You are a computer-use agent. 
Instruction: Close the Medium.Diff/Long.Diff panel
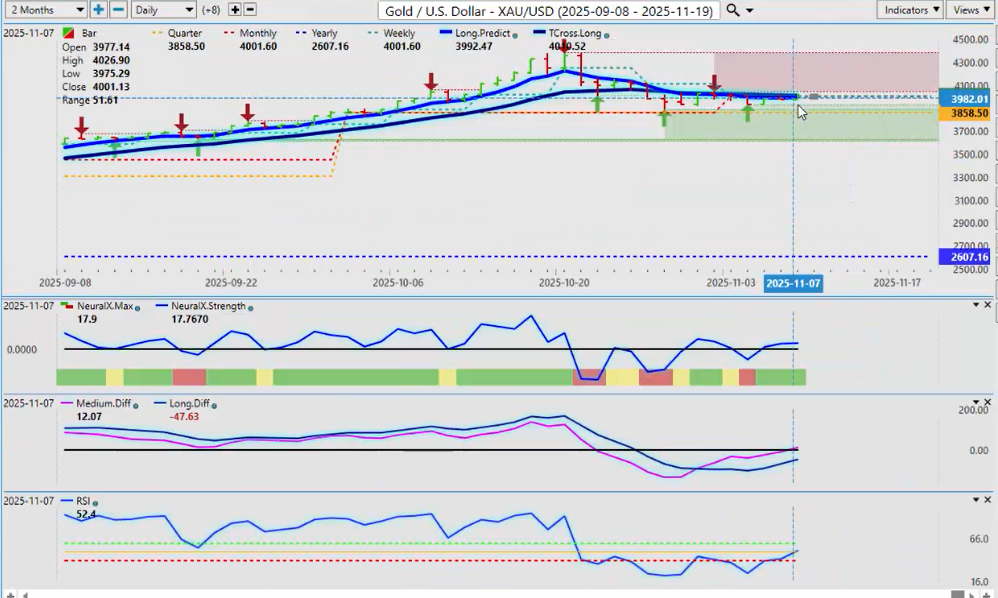[x=989, y=402]
